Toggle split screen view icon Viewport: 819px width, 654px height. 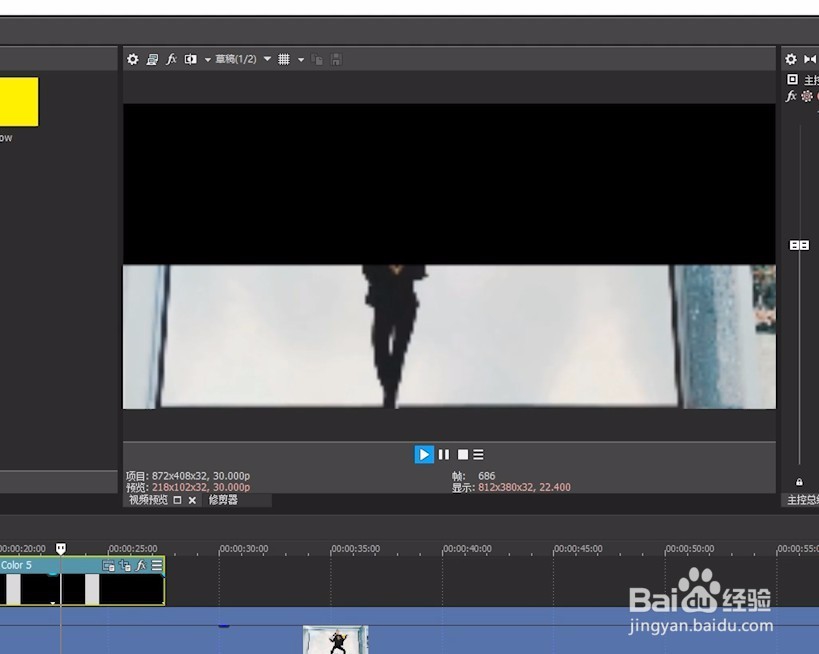click(x=191, y=60)
